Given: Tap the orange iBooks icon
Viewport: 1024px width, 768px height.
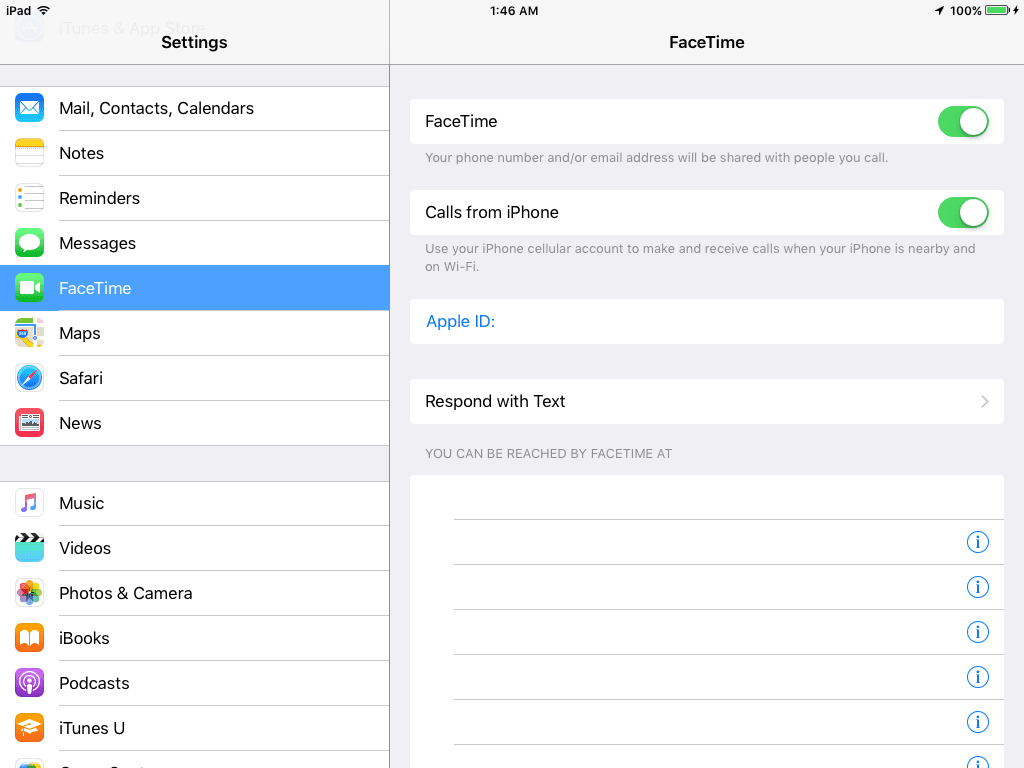Looking at the screenshot, I should click(x=29, y=638).
